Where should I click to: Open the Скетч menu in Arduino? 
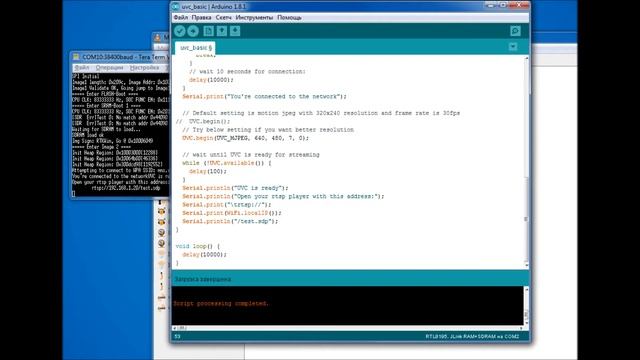point(223,18)
